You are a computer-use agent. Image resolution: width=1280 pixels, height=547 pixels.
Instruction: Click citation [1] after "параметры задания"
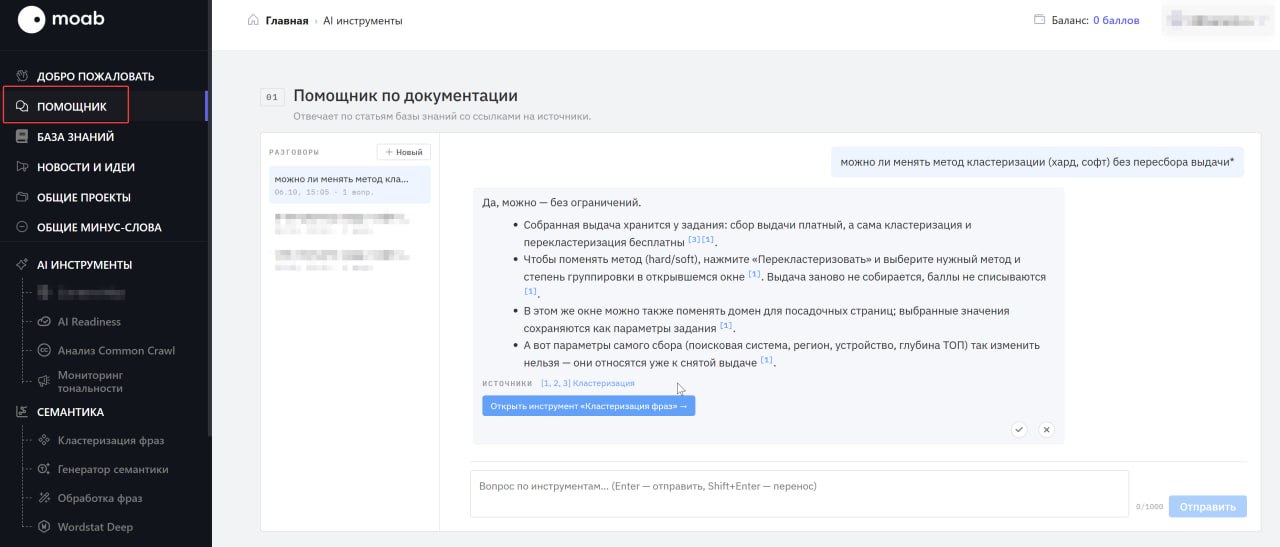click(727, 325)
